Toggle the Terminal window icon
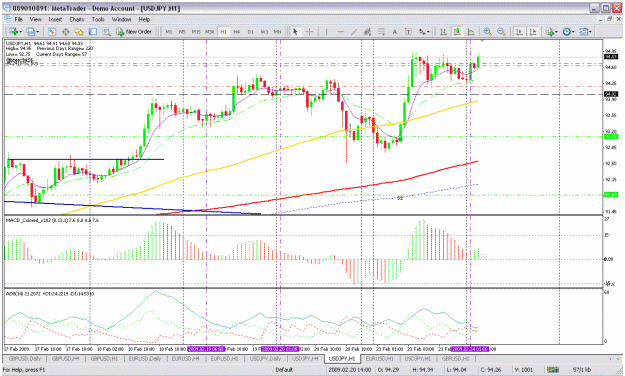The width and height of the screenshot is (625, 376). point(92,31)
